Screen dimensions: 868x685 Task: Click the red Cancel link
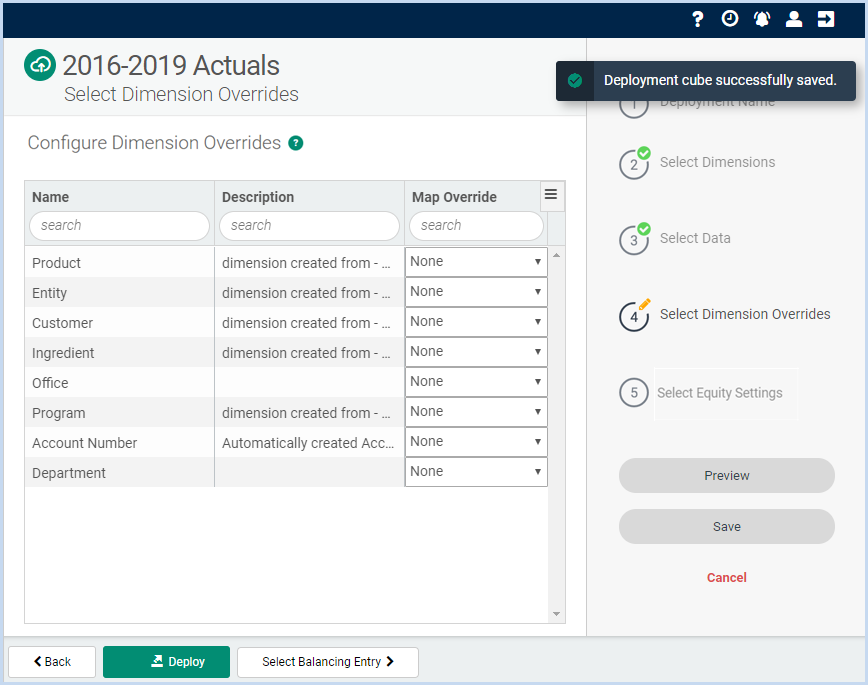click(x=726, y=578)
